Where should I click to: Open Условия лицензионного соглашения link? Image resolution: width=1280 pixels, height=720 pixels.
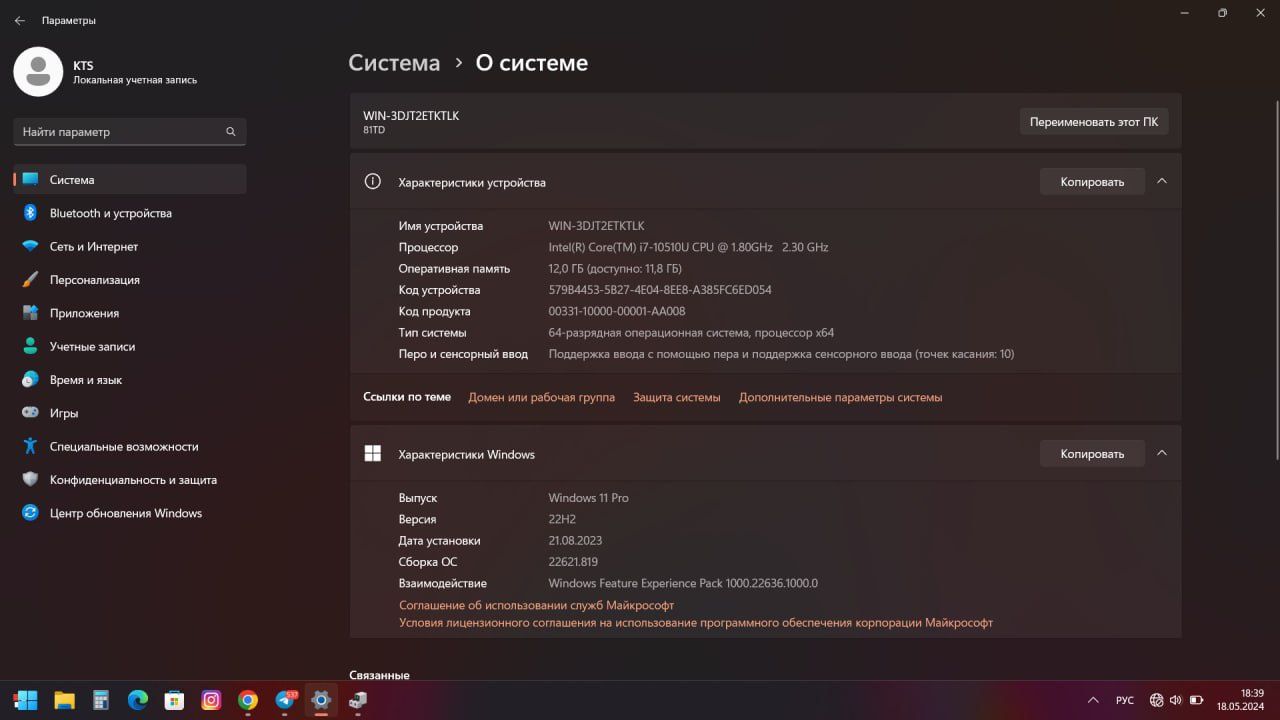[x=696, y=622]
